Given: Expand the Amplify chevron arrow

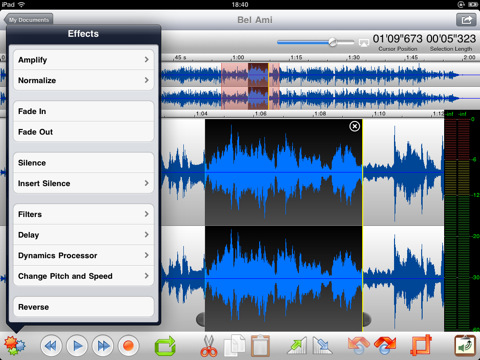Looking at the screenshot, I should click(146, 60).
